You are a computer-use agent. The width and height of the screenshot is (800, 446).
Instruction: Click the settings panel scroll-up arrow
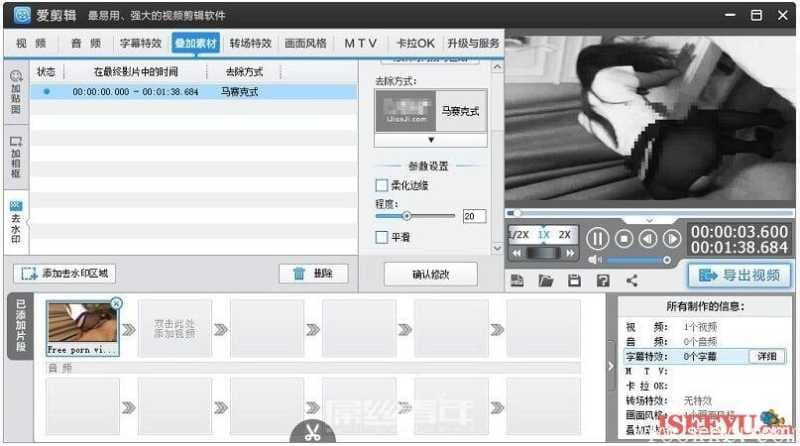coord(497,67)
